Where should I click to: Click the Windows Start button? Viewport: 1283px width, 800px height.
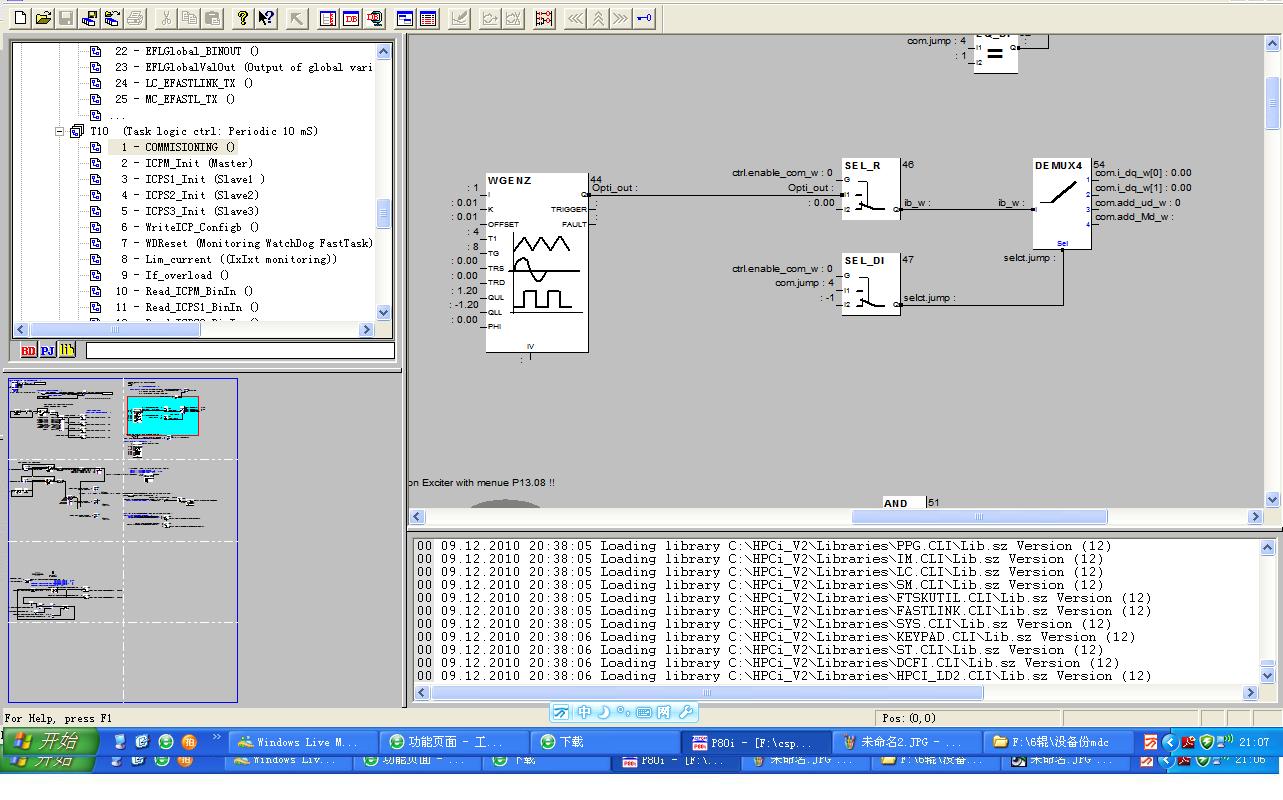click(x=52, y=741)
